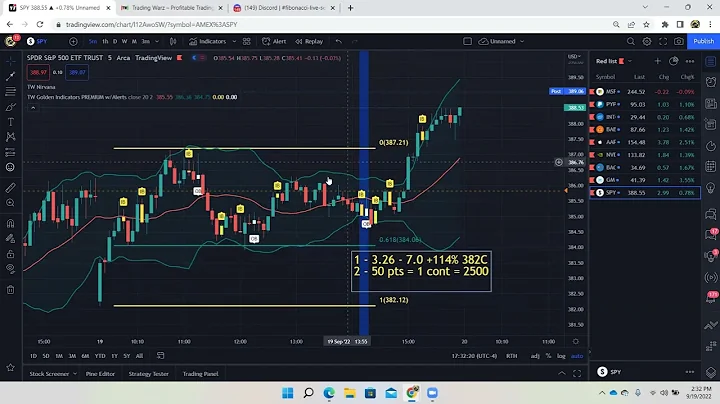The image size is (720, 404).
Task: Open the Strategy Tester tab
Action: coord(148,374)
